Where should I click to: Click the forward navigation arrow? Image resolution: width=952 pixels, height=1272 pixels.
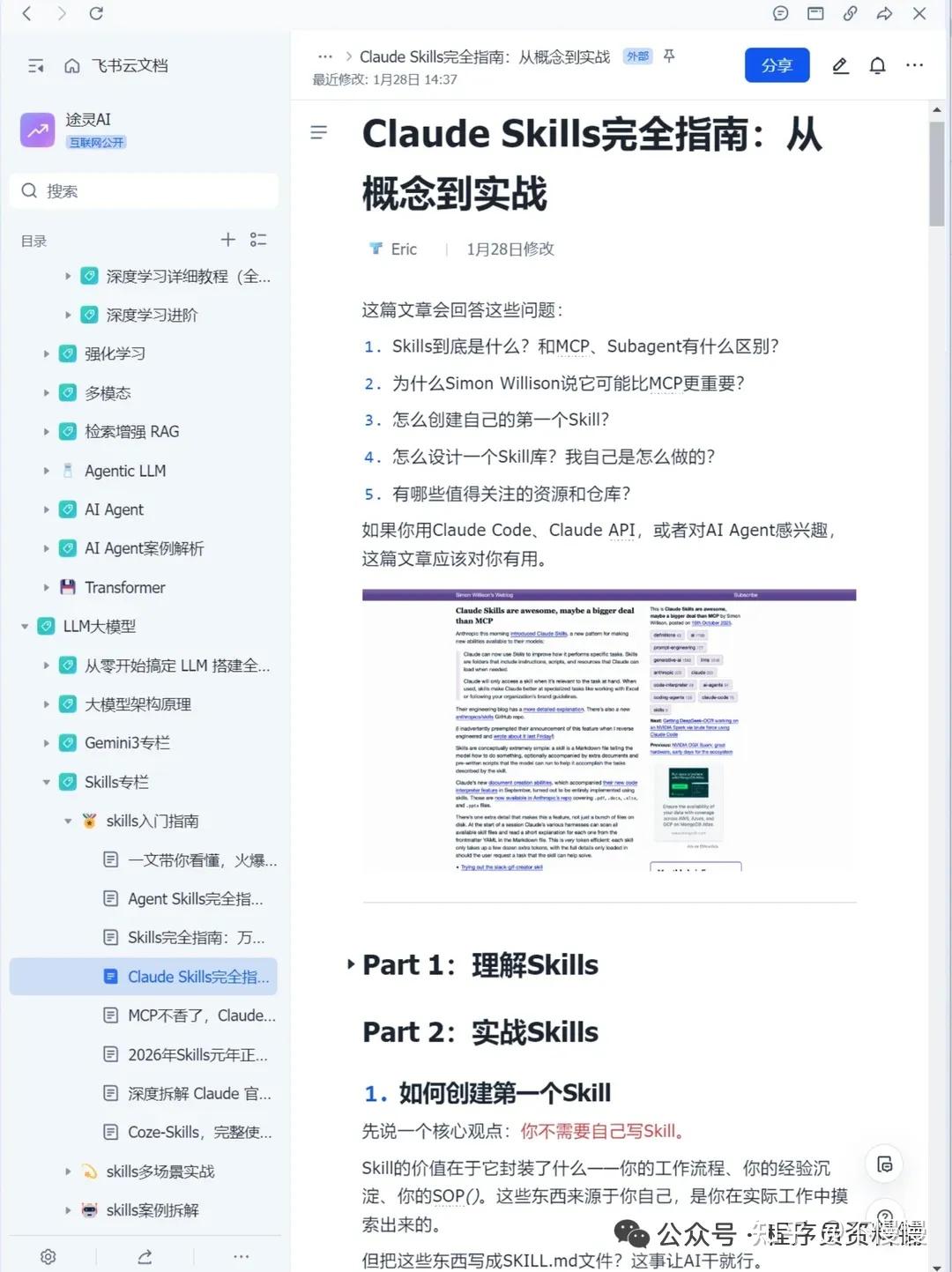(62, 13)
